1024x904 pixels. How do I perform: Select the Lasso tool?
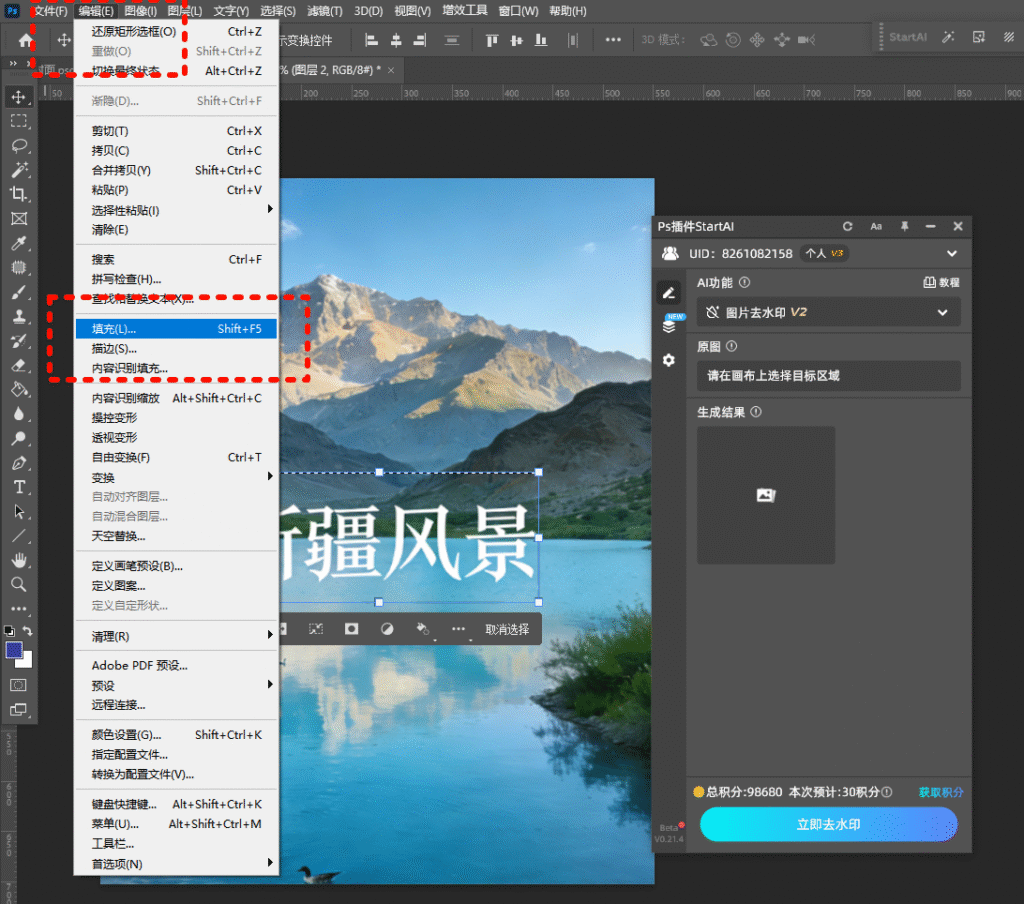19,145
